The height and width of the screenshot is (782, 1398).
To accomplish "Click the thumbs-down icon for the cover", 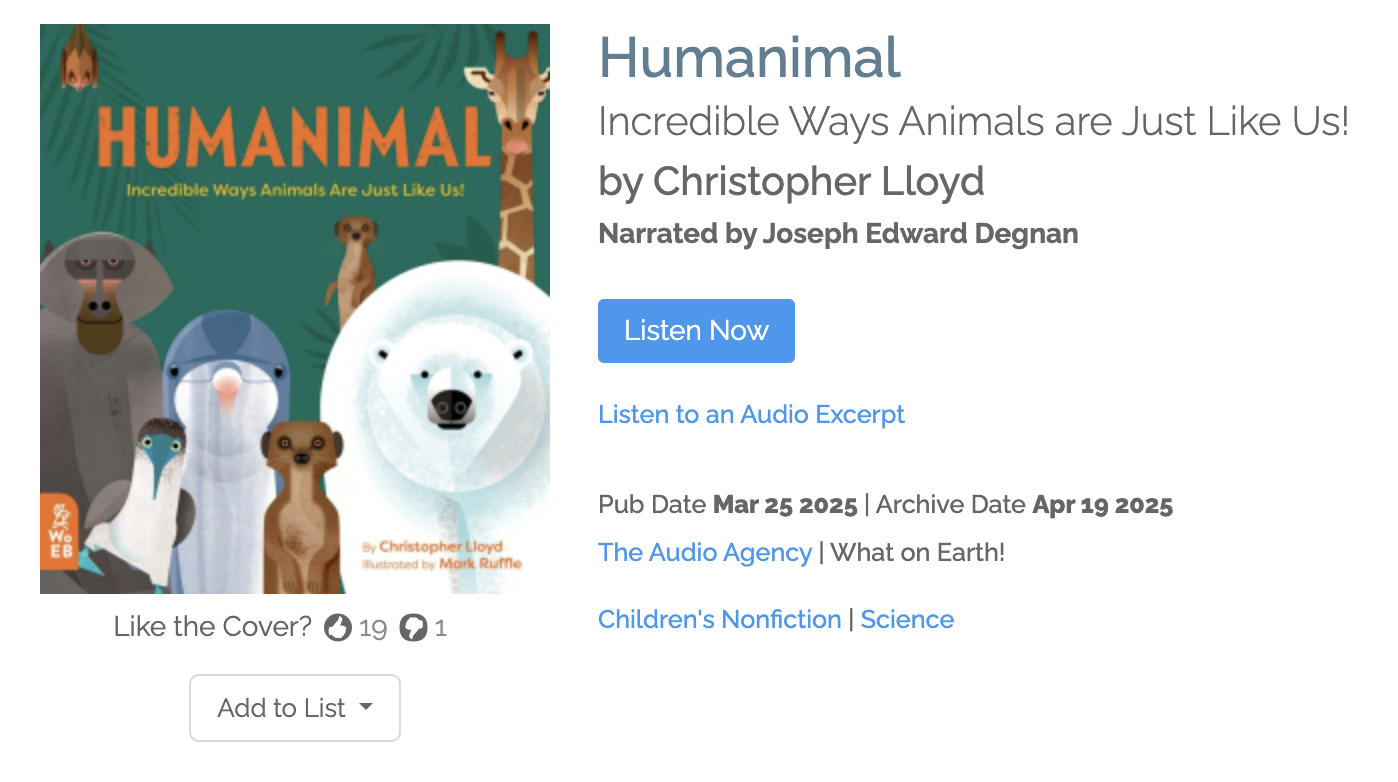I will tap(413, 628).
